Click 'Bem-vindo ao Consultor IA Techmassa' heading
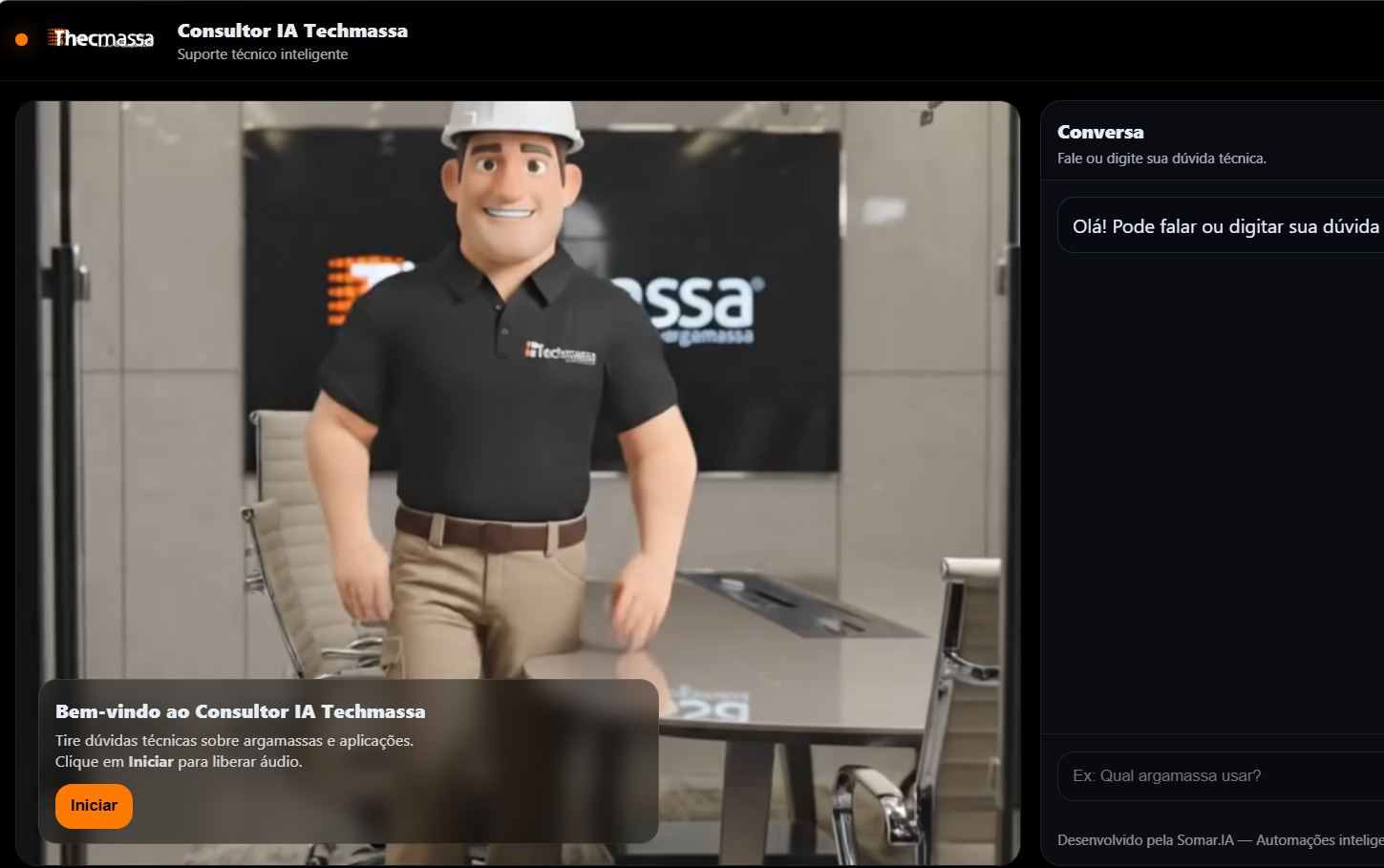This screenshot has height=868, width=1384. coord(241,711)
